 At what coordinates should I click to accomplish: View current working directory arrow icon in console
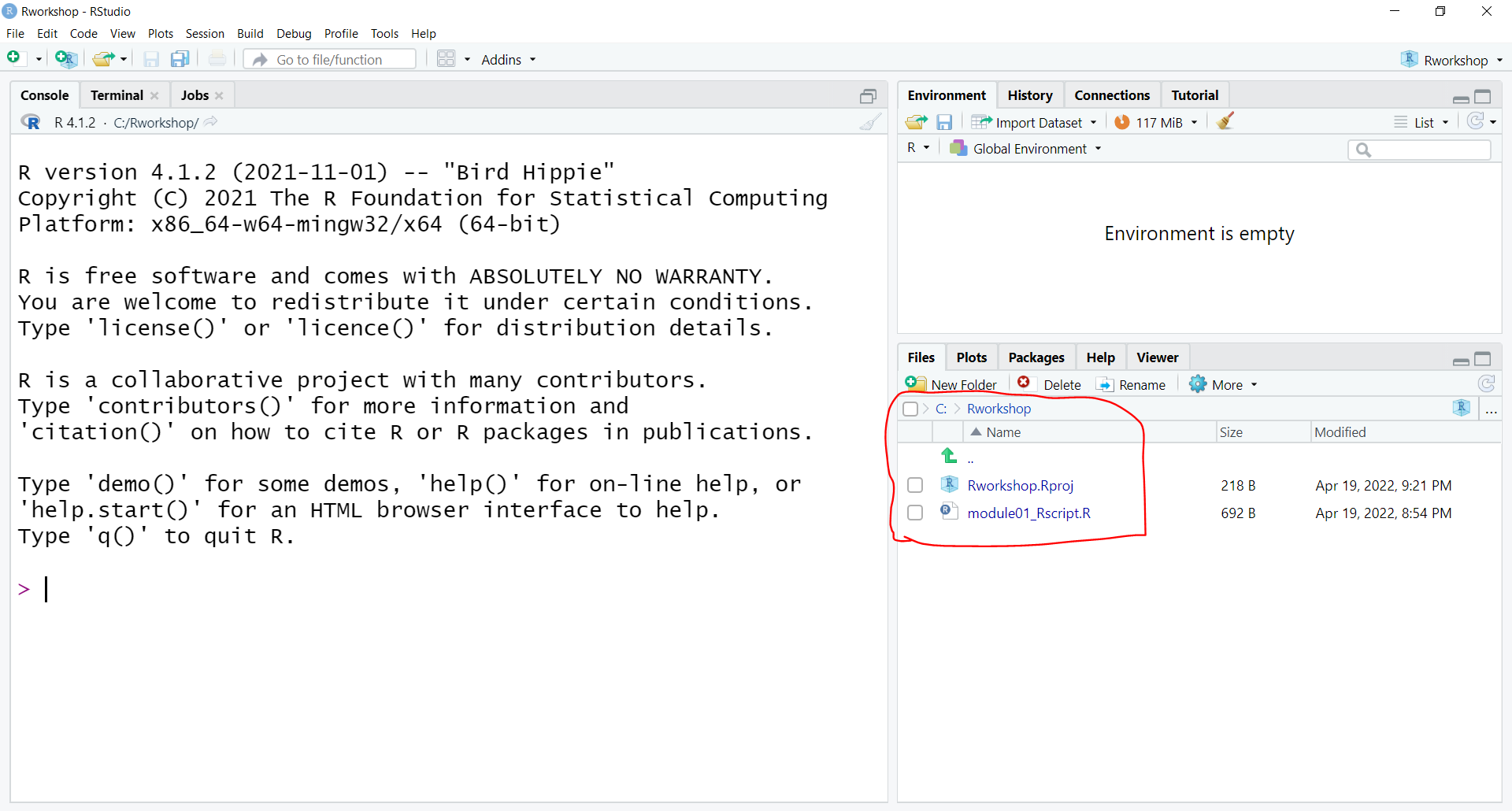210,122
